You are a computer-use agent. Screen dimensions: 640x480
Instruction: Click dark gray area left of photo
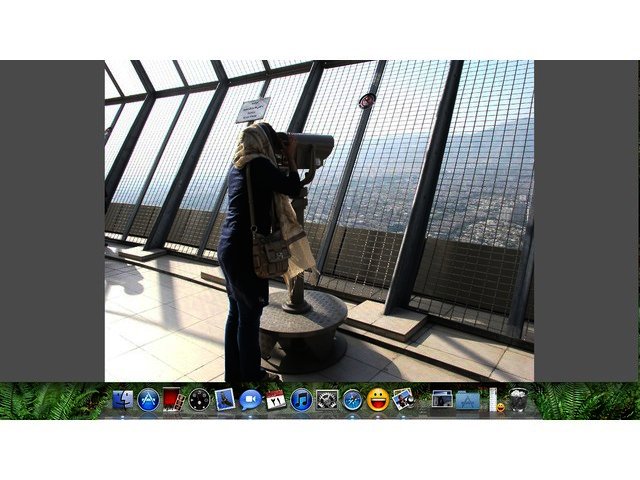(52, 220)
